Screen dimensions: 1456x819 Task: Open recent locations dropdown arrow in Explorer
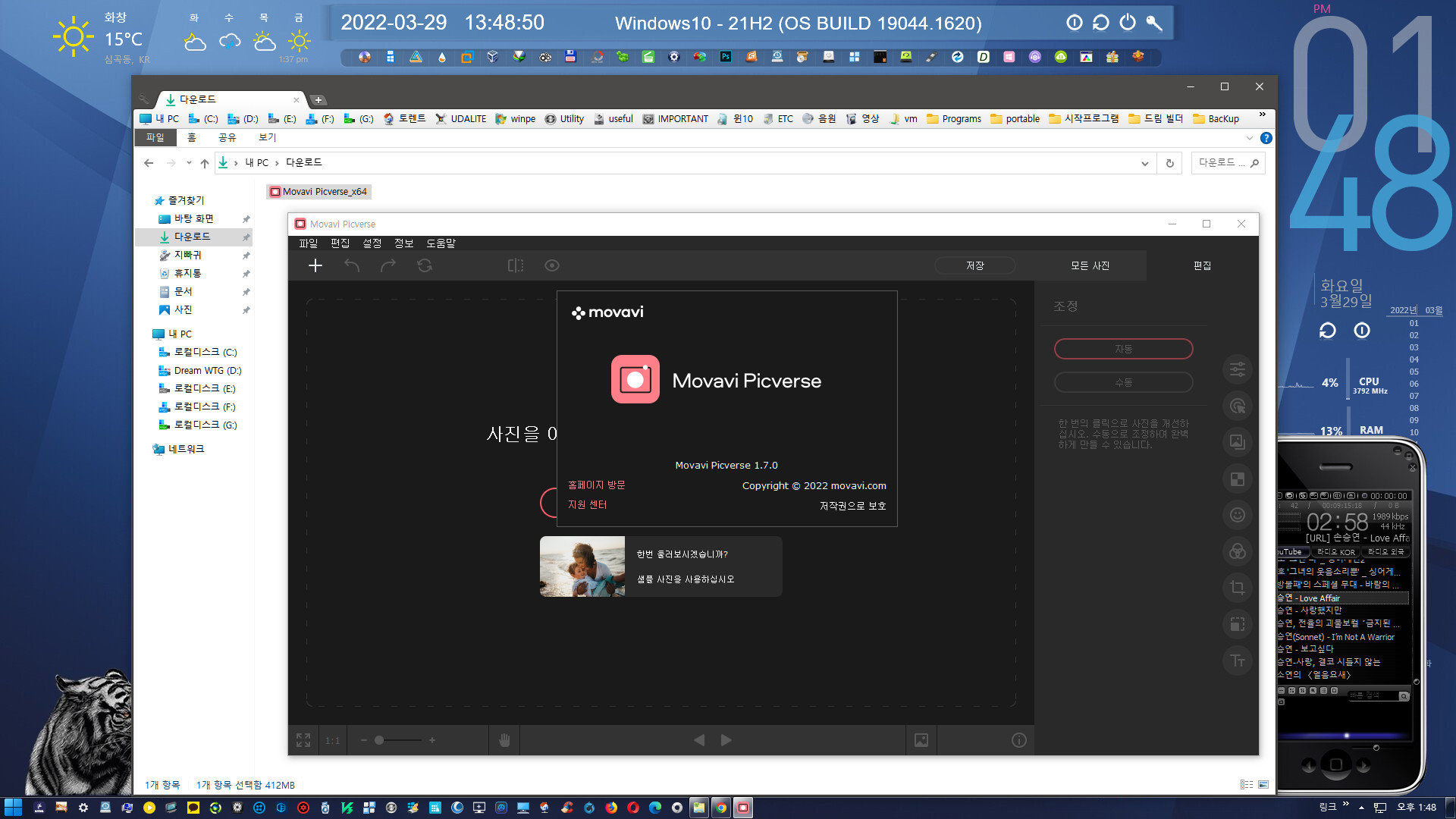tap(189, 163)
